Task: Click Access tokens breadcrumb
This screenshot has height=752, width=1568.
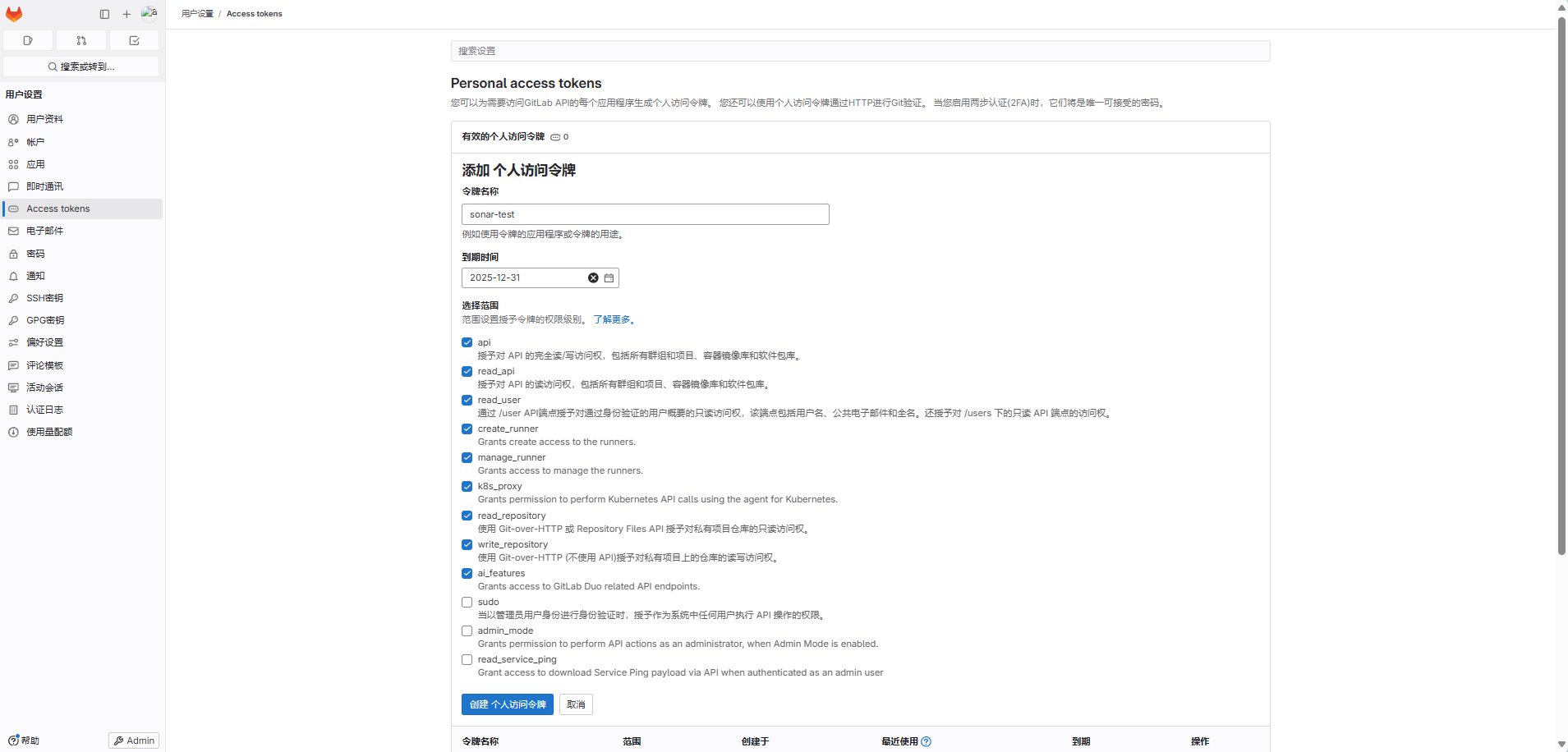Action: [x=254, y=14]
